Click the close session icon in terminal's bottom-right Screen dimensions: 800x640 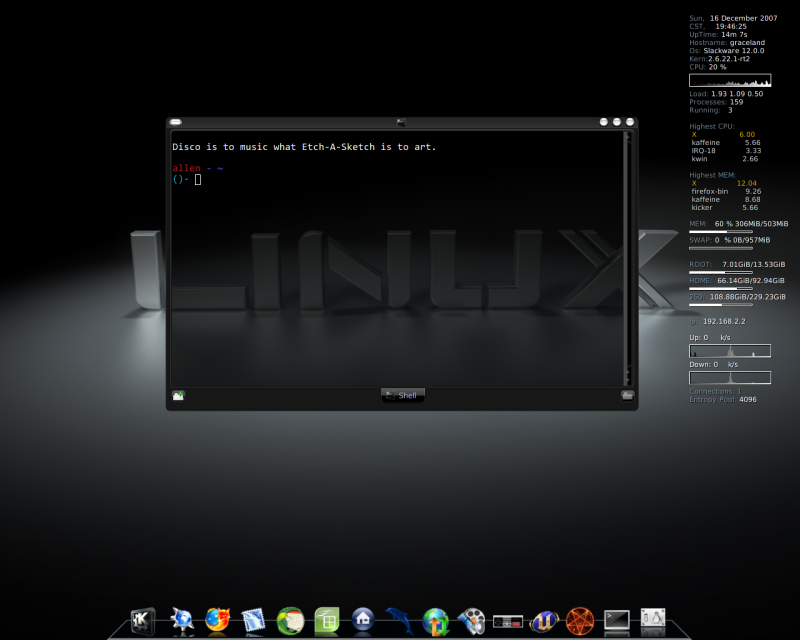(x=628, y=396)
